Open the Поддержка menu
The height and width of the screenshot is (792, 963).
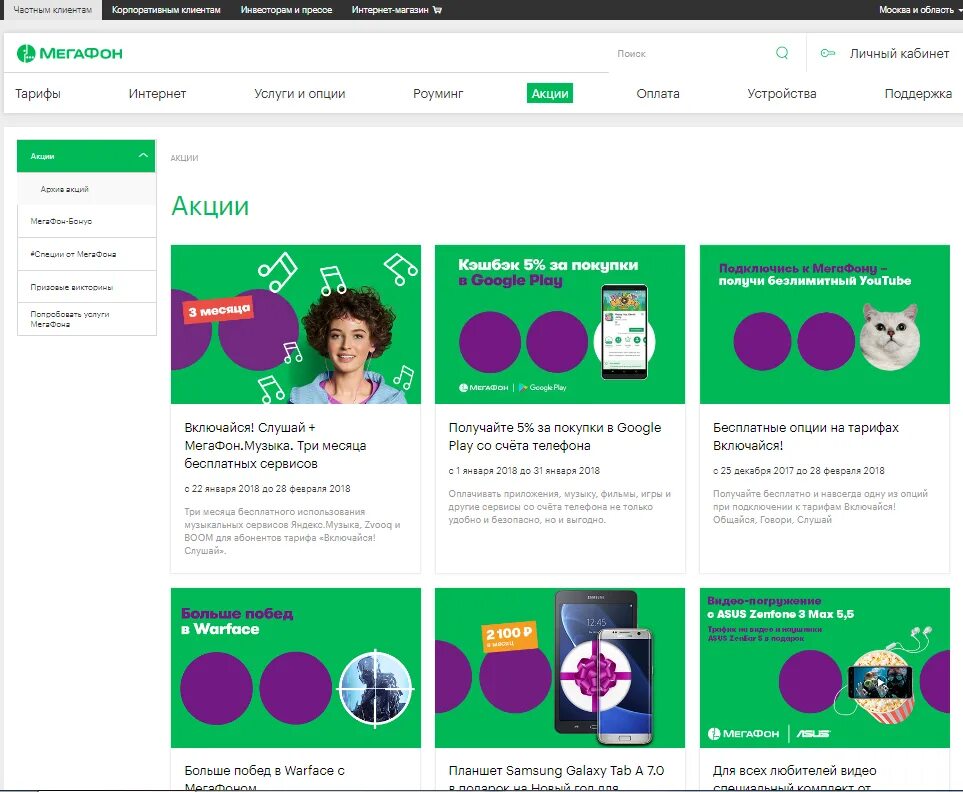point(918,93)
